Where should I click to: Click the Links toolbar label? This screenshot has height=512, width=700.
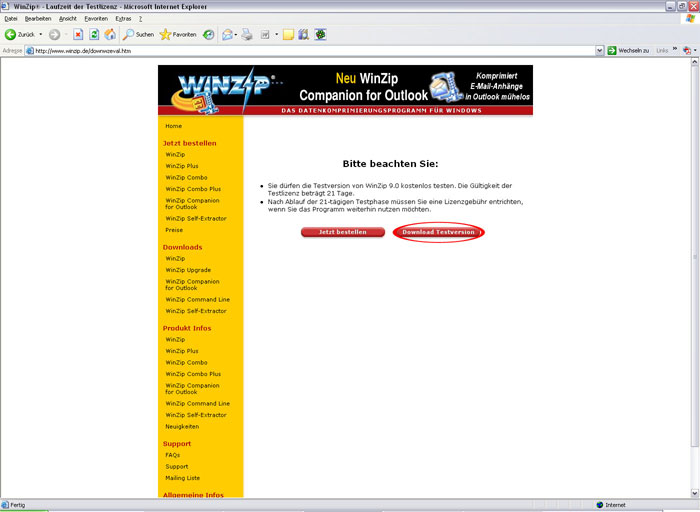662,51
